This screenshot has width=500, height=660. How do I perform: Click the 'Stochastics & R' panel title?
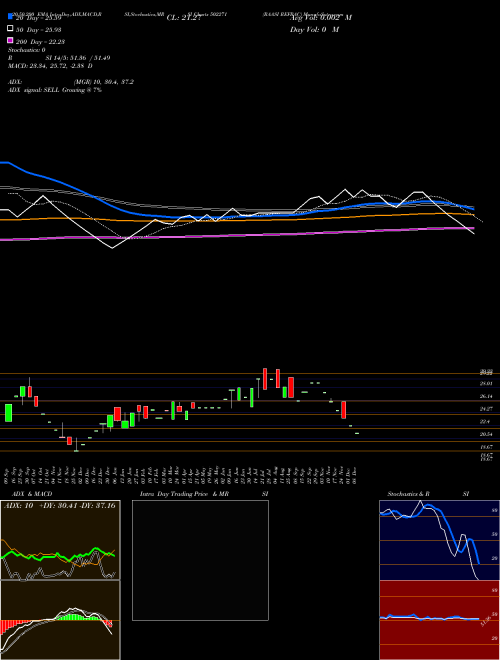point(408,494)
